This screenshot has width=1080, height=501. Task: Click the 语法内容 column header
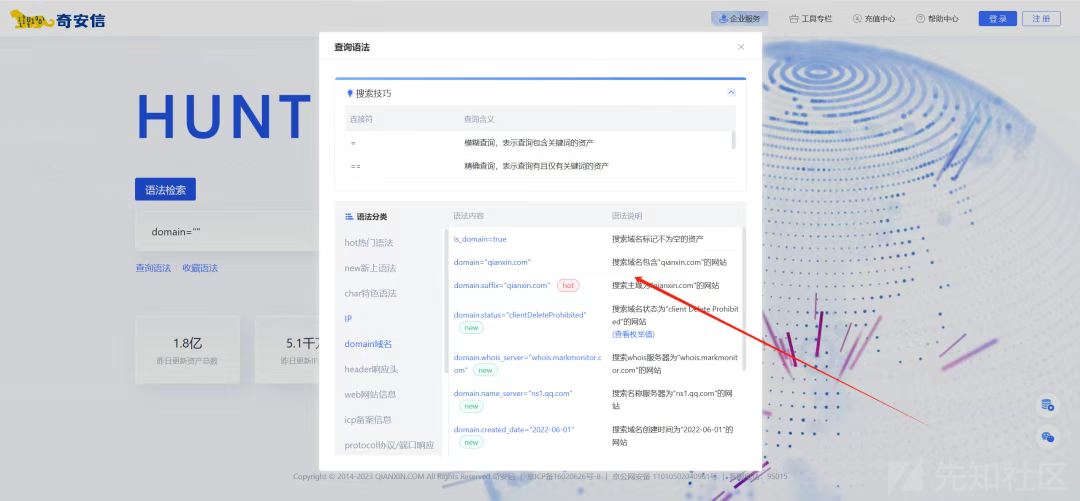(468, 216)
